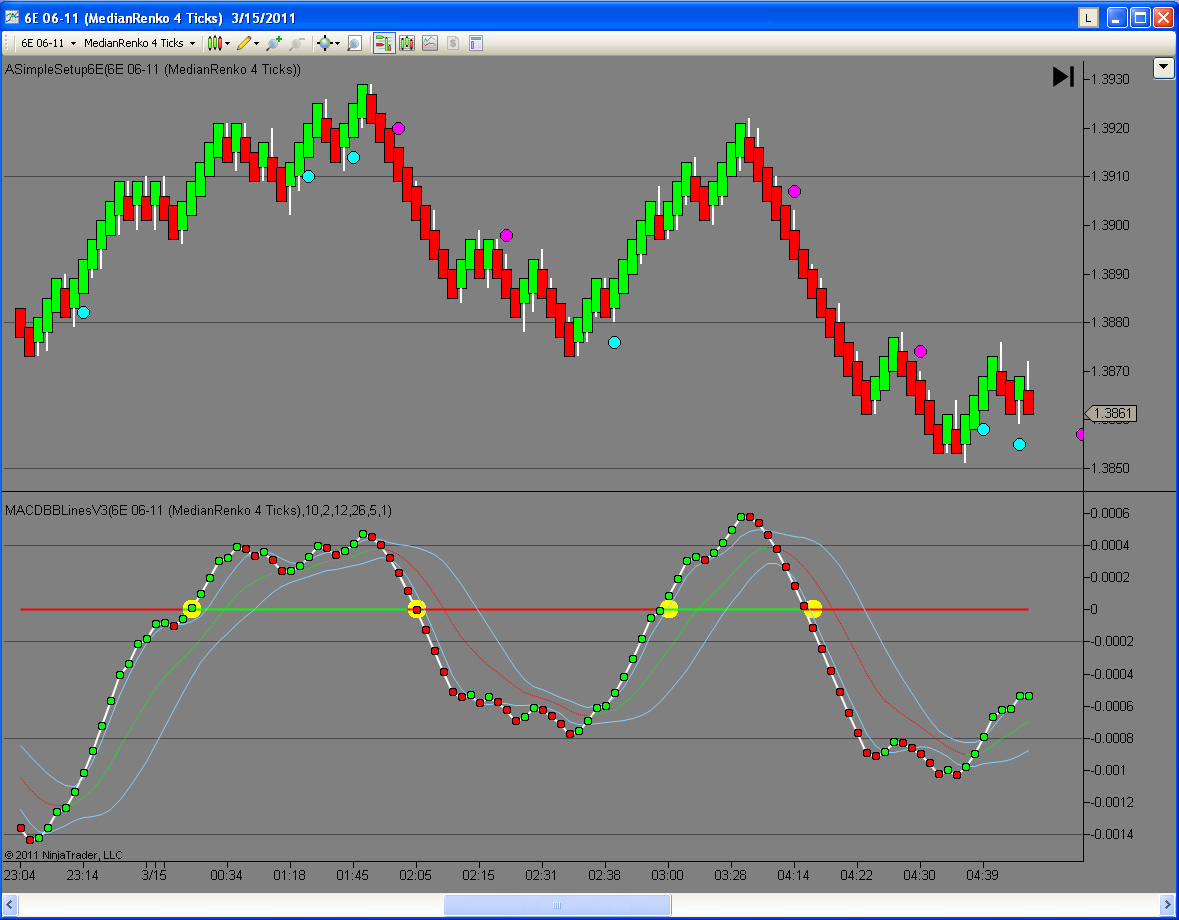
Task: Open the chart properties icon
Action: click(x=475, y=44)
